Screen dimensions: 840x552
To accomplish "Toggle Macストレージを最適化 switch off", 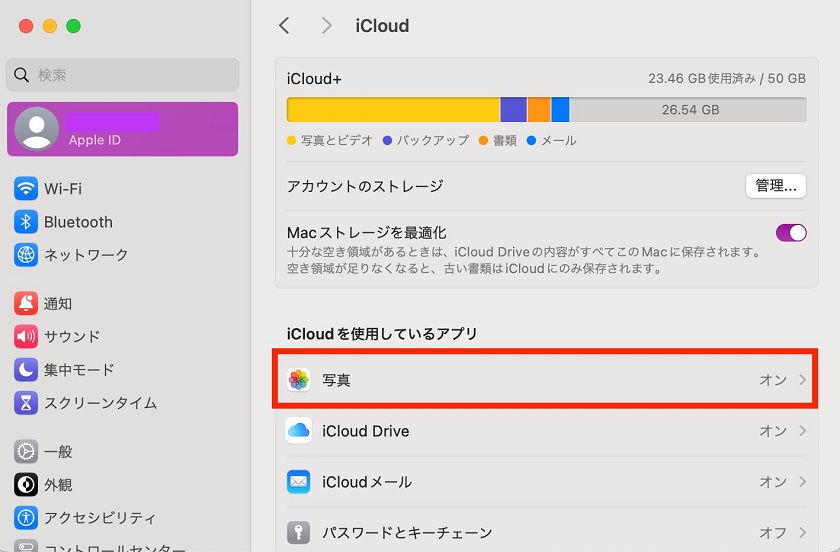I will [x=791, y=233].
